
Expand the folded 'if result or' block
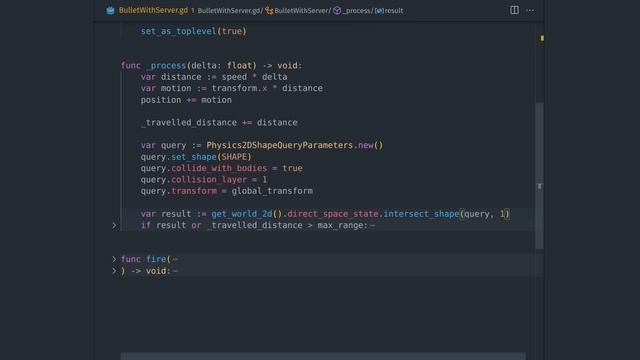point(114,225)
